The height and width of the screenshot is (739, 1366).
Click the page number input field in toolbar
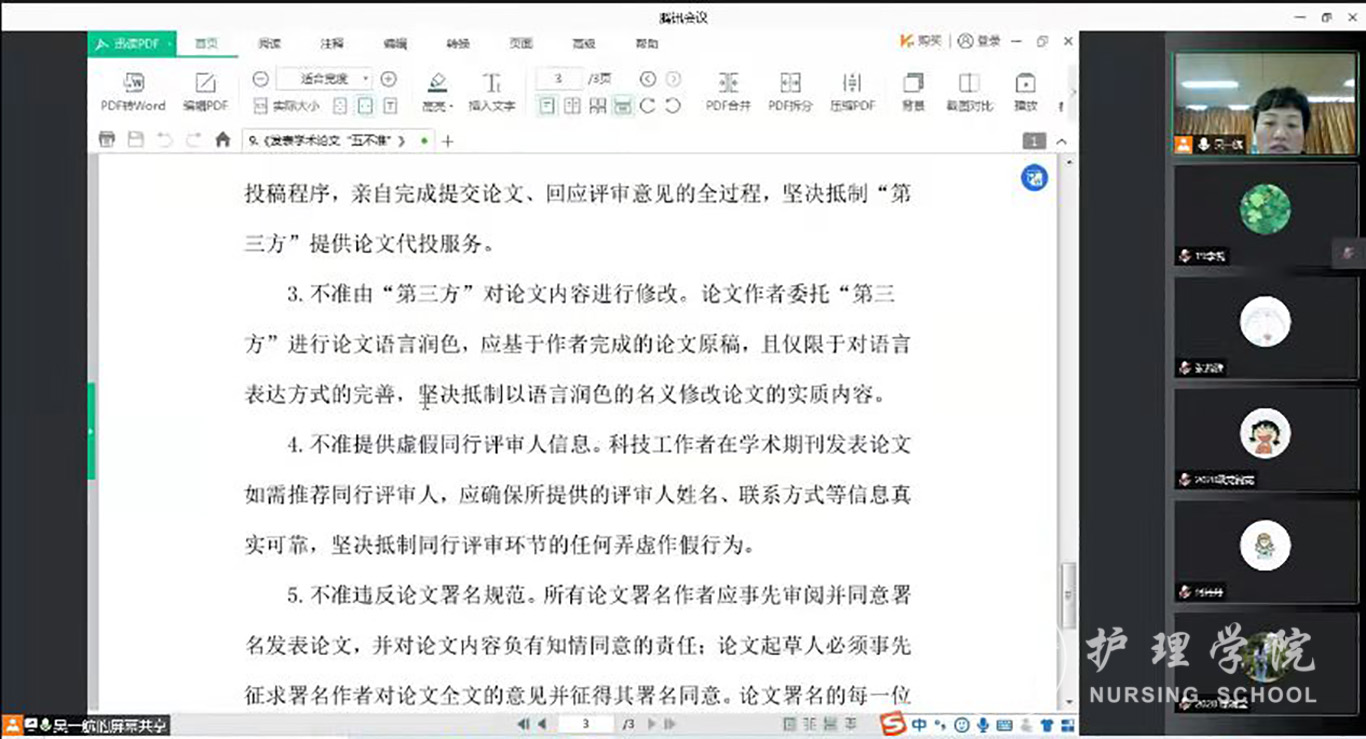click(558, 79)
